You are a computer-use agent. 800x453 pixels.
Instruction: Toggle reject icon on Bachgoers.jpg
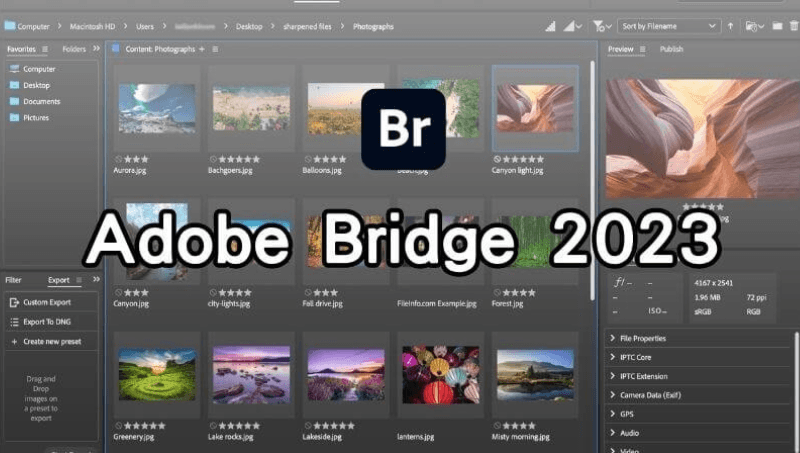click(213, 159)
